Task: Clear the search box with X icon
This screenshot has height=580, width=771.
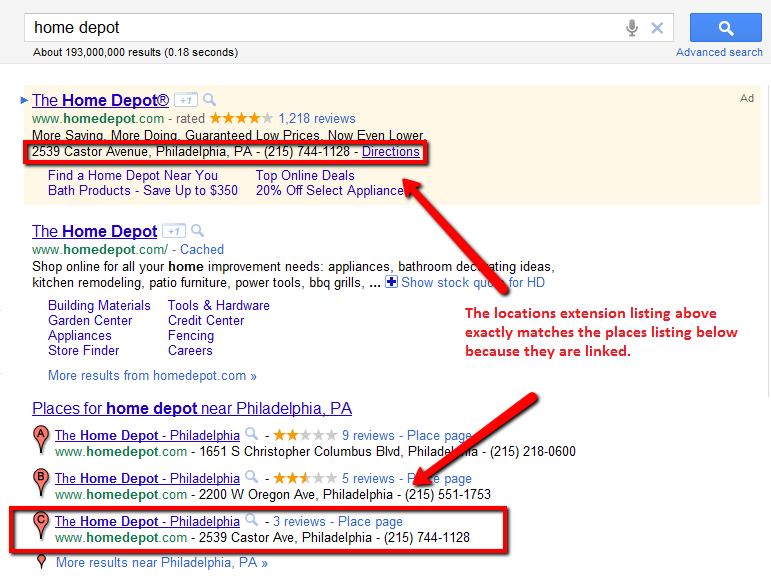Action: pos(657,28)
